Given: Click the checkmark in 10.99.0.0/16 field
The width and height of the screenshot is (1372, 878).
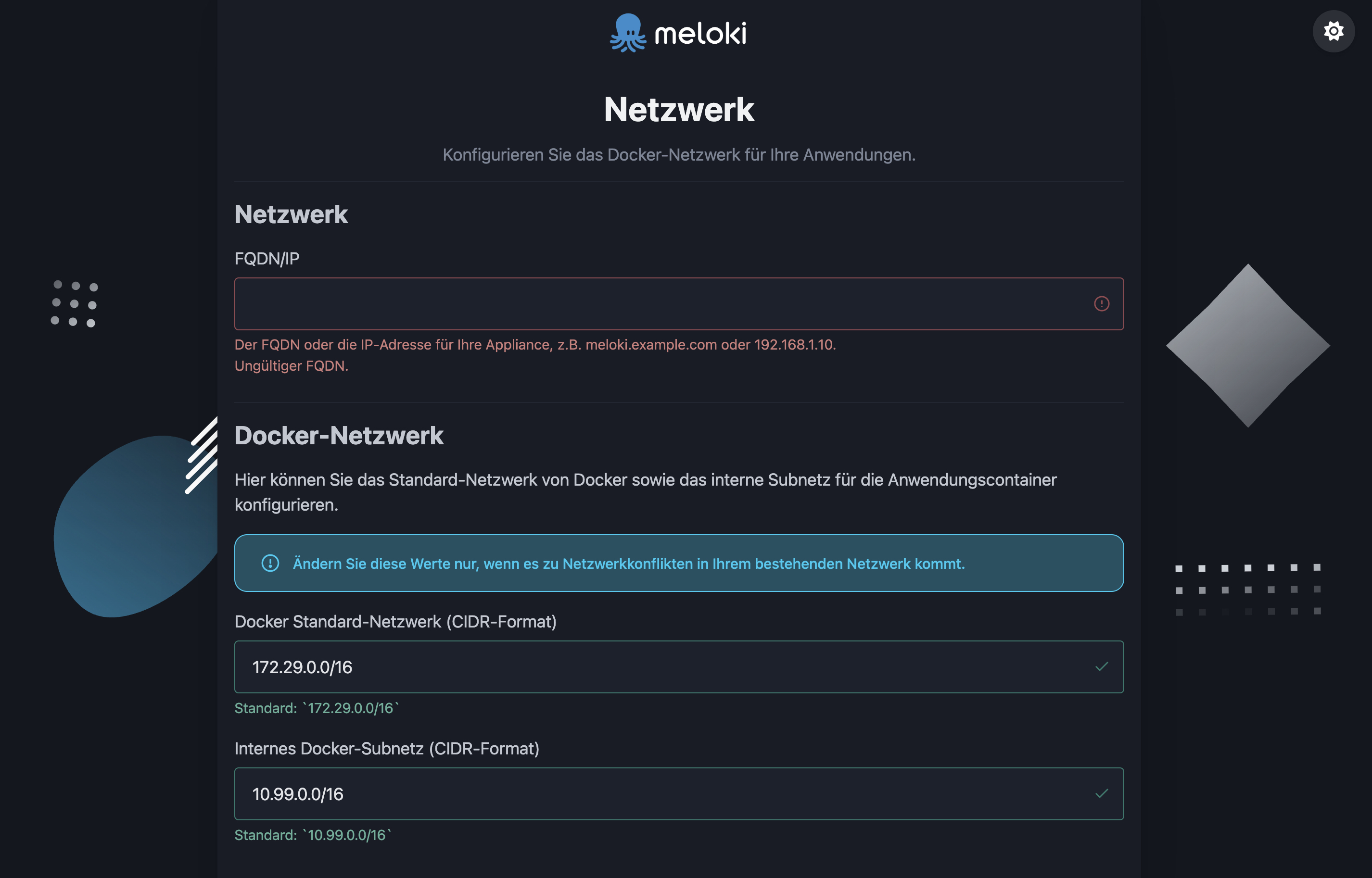Looking at the screenshot, I should pos(1101,794).
